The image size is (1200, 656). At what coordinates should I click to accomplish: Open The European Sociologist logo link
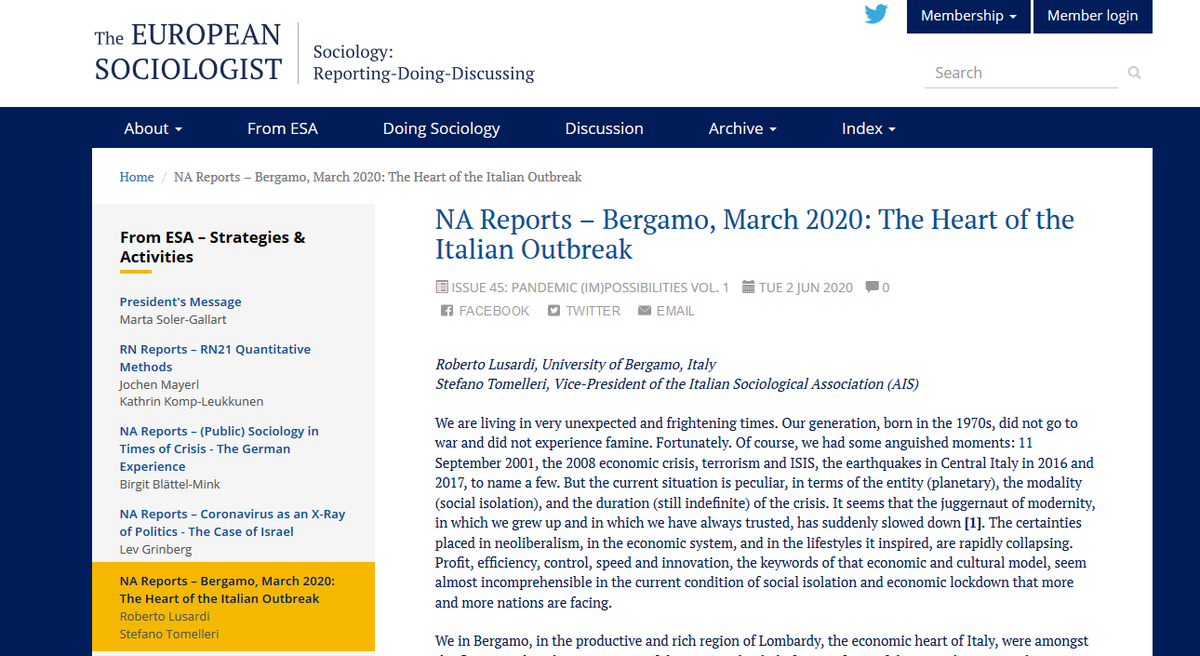[x=188, y=53]
